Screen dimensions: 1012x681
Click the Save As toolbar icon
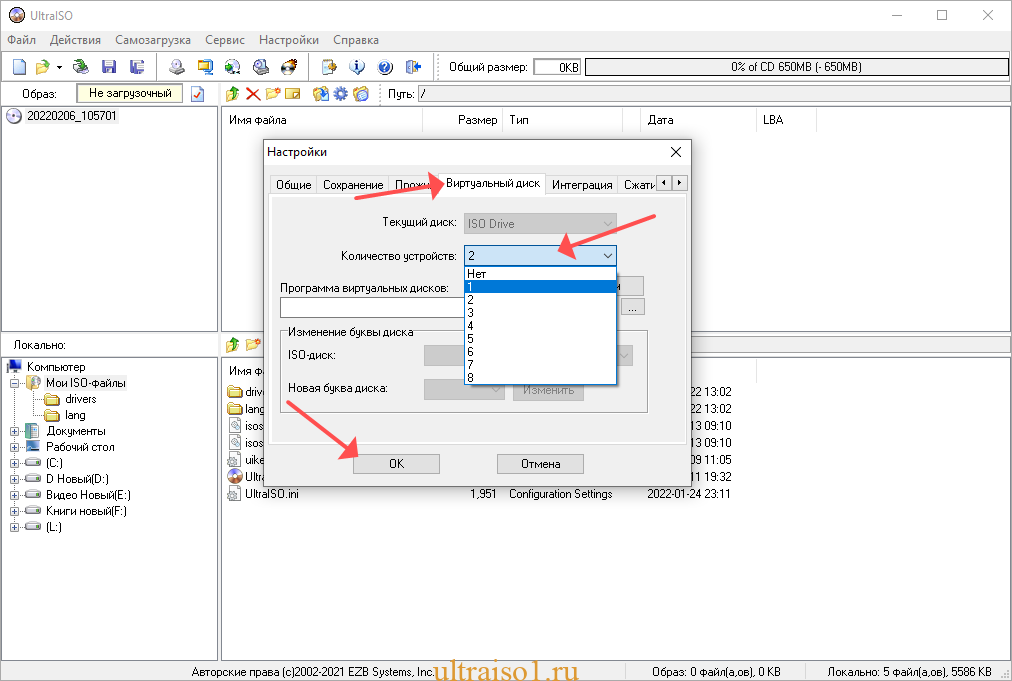pos(137,67)
